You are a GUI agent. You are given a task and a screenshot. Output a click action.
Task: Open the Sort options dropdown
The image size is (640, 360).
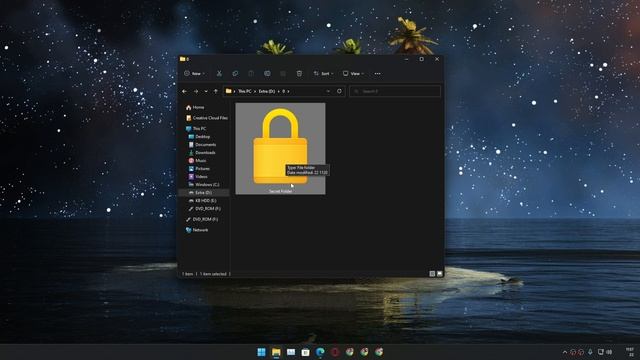323,73
